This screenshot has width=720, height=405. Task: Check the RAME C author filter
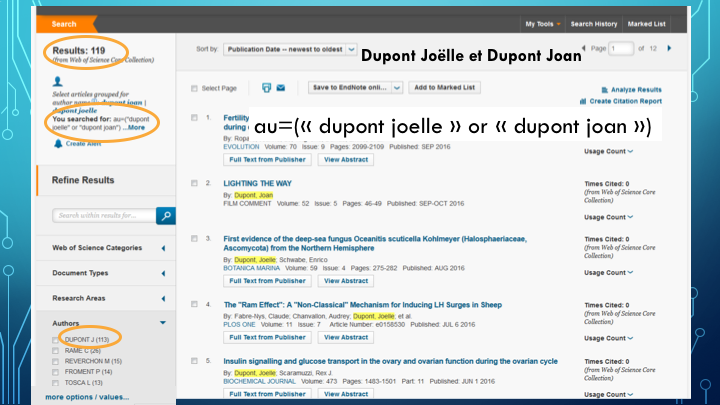(56, 351)
